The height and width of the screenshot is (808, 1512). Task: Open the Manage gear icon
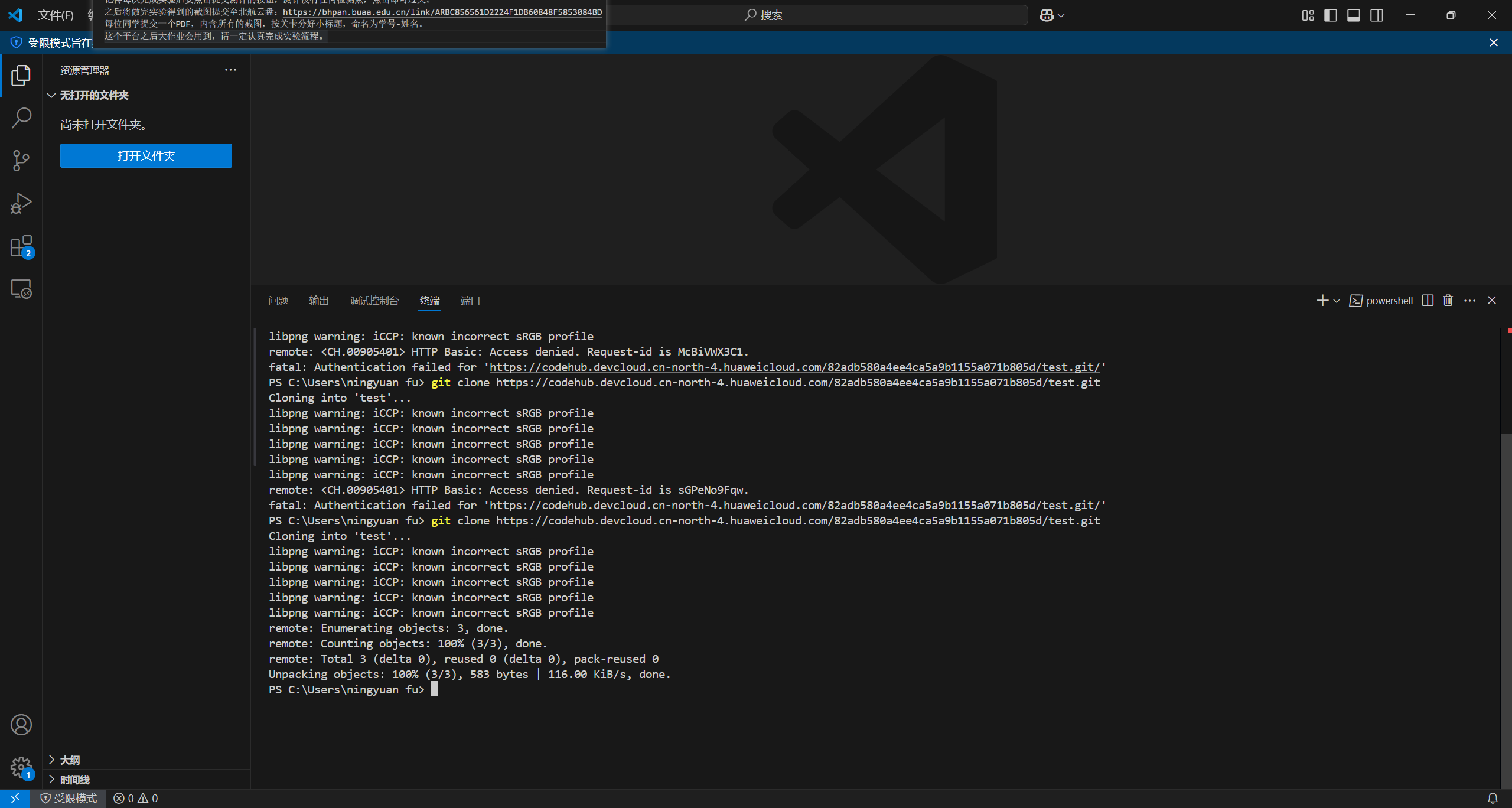[x=21, y=767]
